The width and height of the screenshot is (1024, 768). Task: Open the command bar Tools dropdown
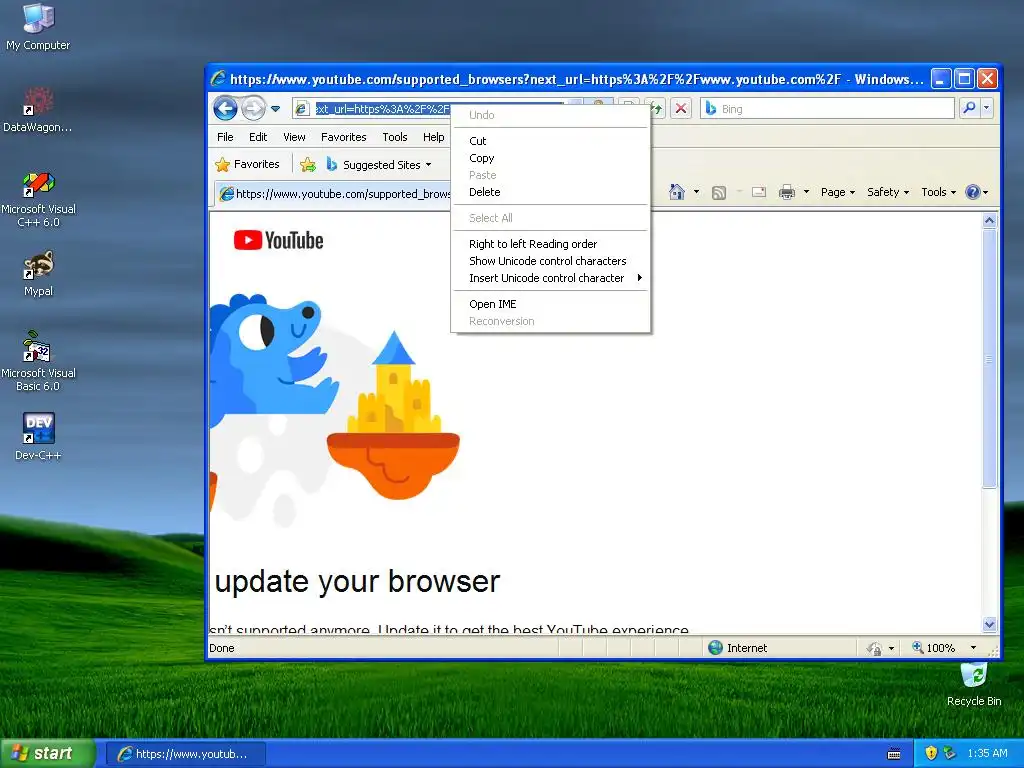[x=938, y=192]
